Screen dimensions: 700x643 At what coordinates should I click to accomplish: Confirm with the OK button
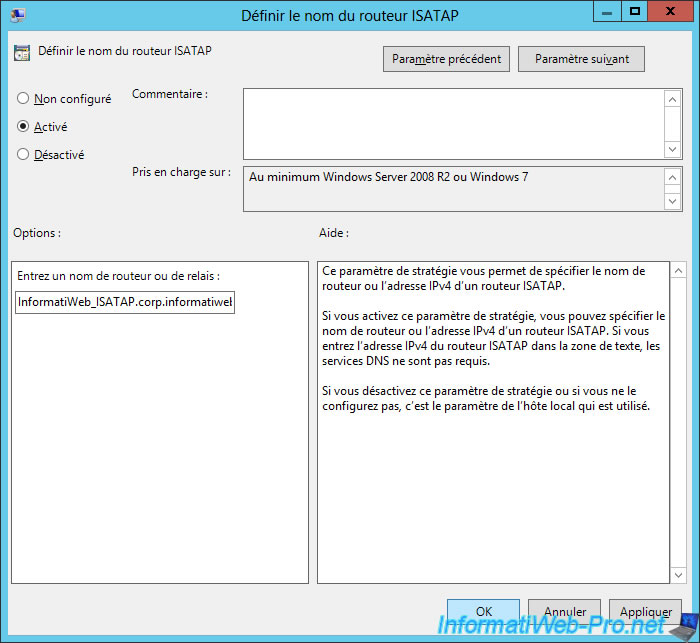[x=483, y=611]
